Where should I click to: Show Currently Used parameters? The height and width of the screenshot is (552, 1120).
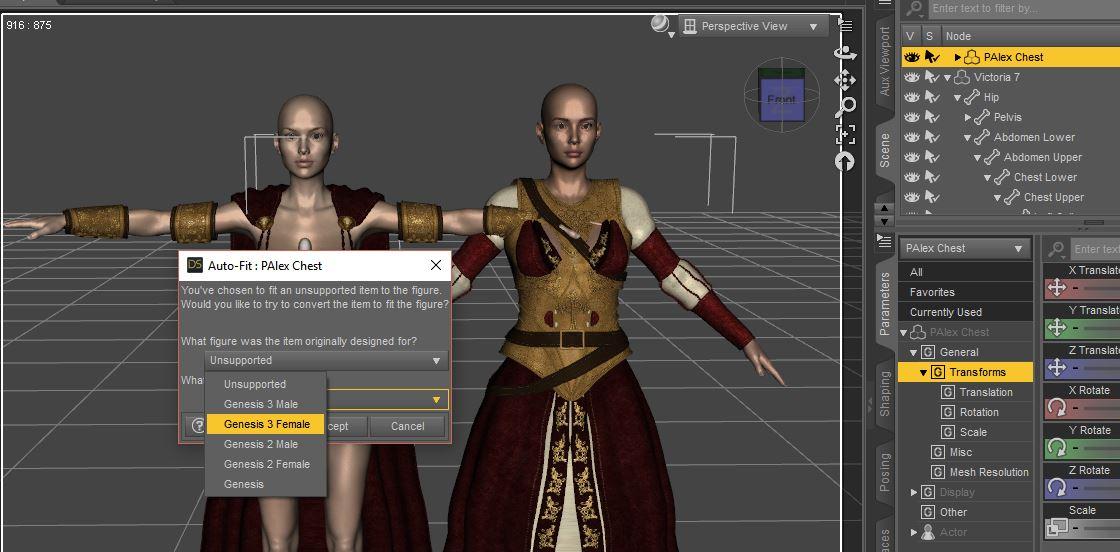[965, 312]
